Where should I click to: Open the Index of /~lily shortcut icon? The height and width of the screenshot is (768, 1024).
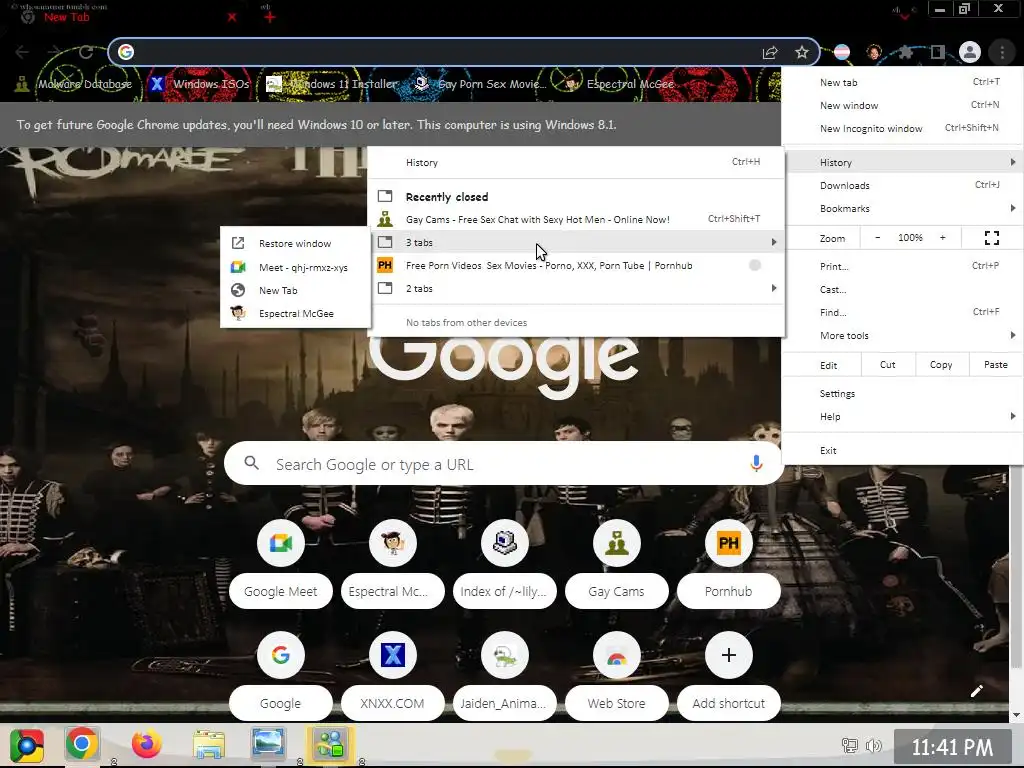(505, 543)
